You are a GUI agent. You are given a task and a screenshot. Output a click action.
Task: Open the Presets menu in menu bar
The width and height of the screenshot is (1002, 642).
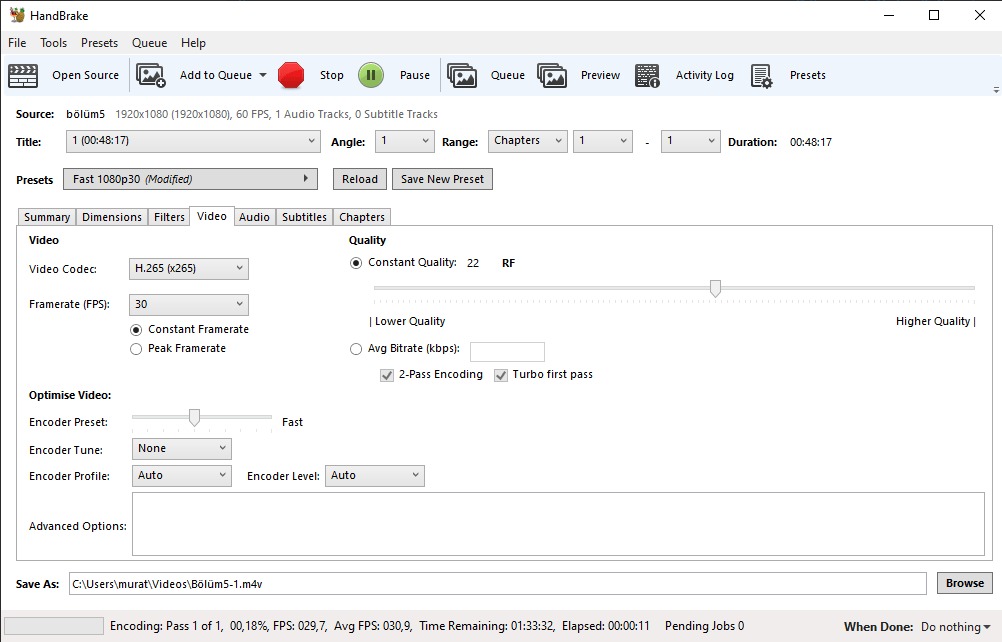99,43
